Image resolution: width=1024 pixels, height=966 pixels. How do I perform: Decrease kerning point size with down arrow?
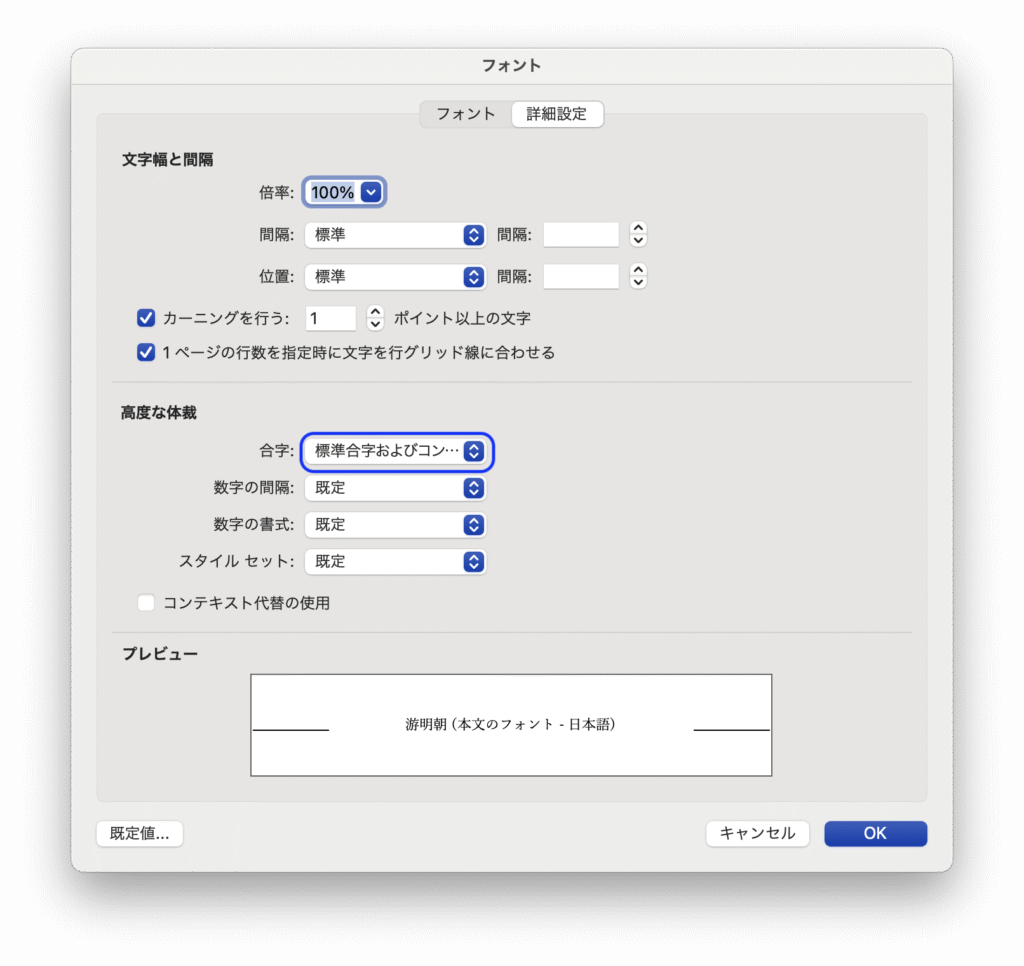click(375, 325)
